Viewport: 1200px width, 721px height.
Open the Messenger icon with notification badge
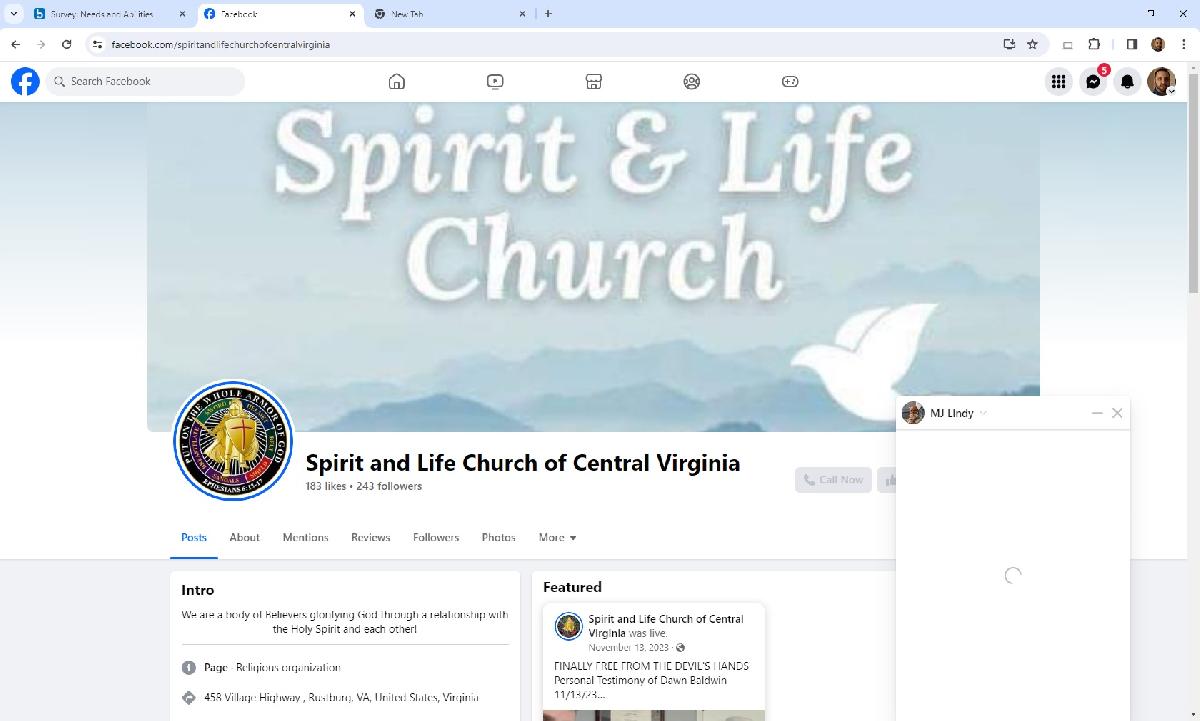pyautogui.click(x=1093, y=82)
